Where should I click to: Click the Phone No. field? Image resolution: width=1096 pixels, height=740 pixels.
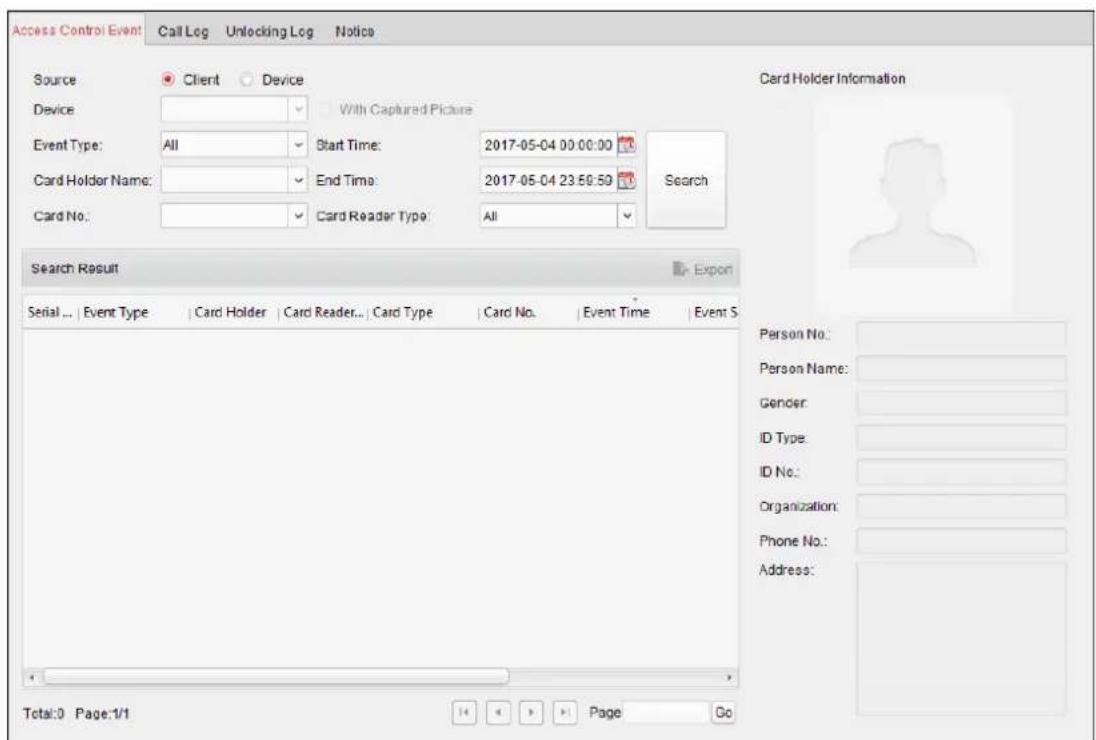(x=961, y=541)
